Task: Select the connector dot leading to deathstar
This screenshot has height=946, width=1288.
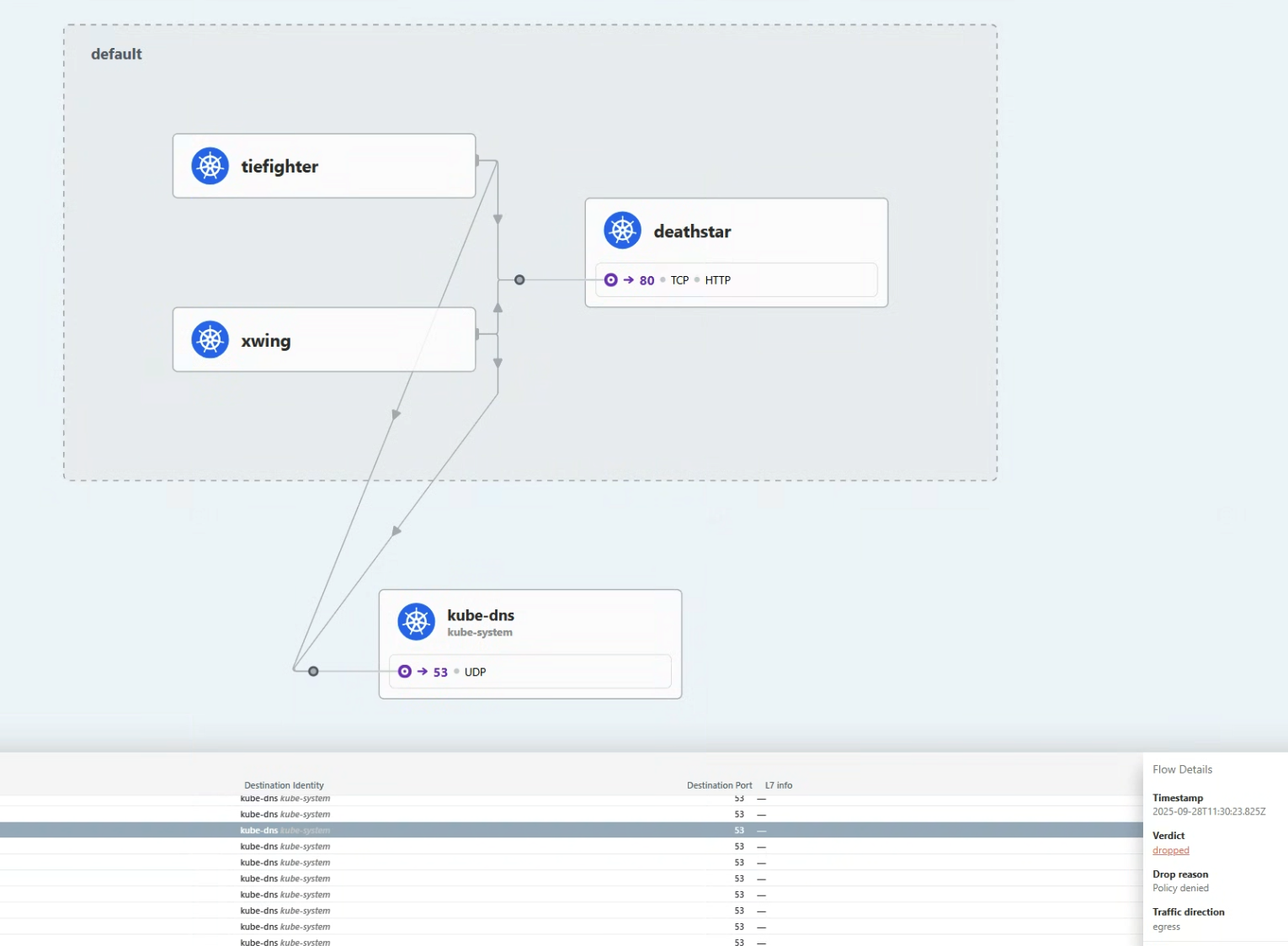Action: (519, 280)
